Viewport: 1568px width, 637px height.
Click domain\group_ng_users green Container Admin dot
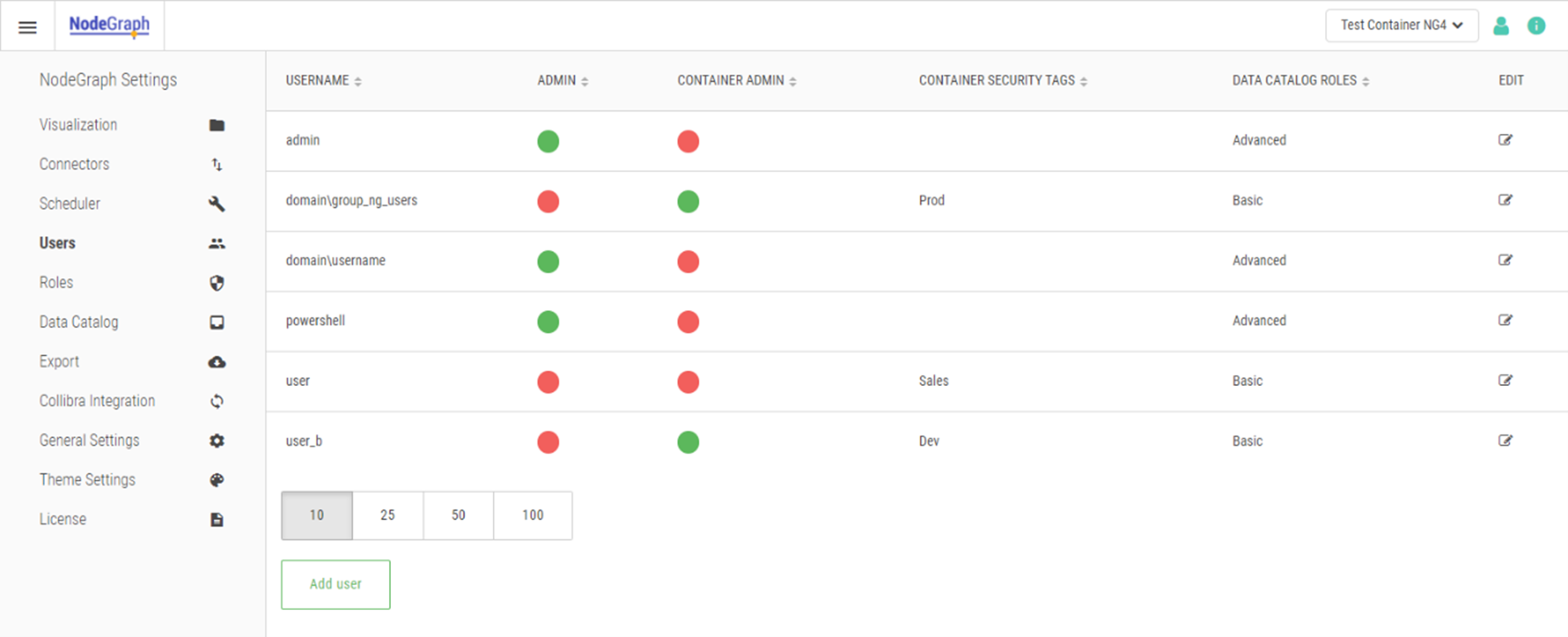point(688,201)
